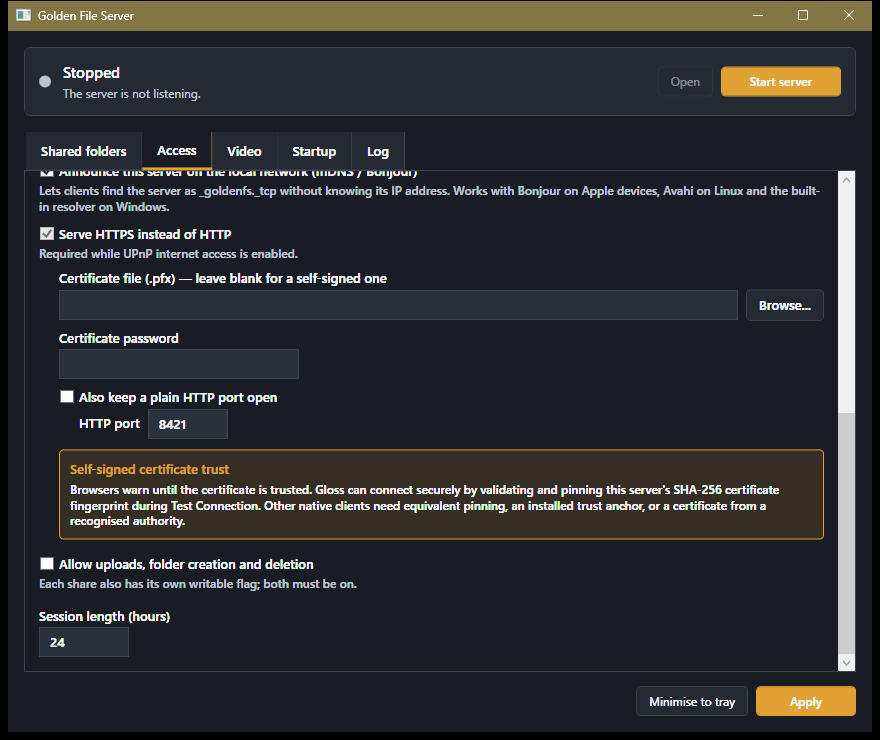
Task: Click the scrollbar up arrow
Action: coord(846,180)
